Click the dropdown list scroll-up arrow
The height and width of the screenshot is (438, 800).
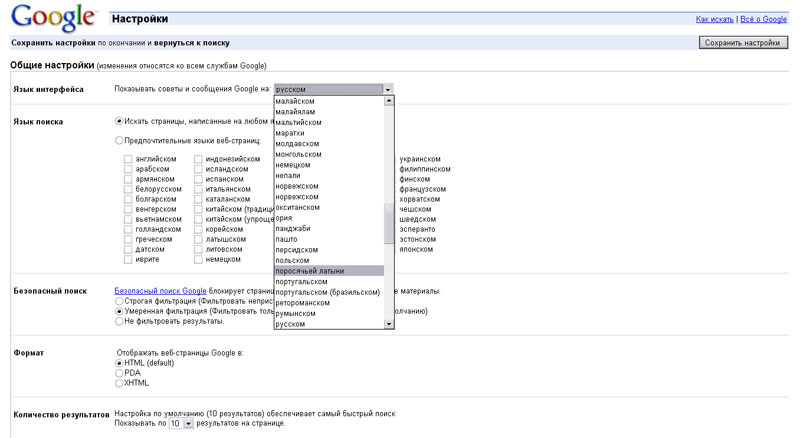389,101
